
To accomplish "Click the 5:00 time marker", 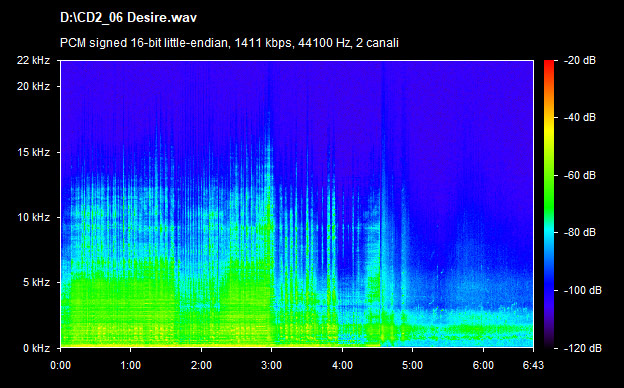I will (412, 365).
